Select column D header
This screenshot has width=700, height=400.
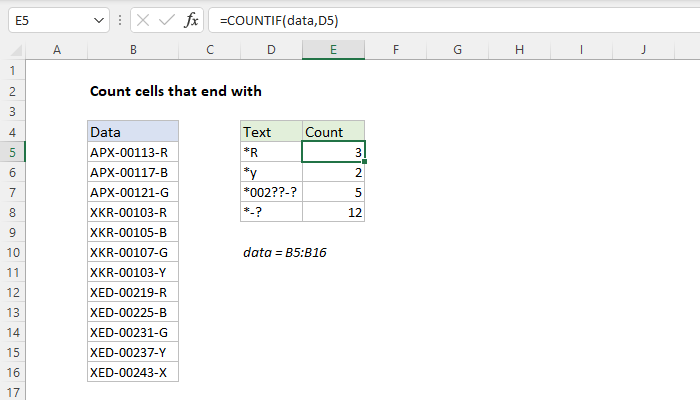tap(271, 50)
